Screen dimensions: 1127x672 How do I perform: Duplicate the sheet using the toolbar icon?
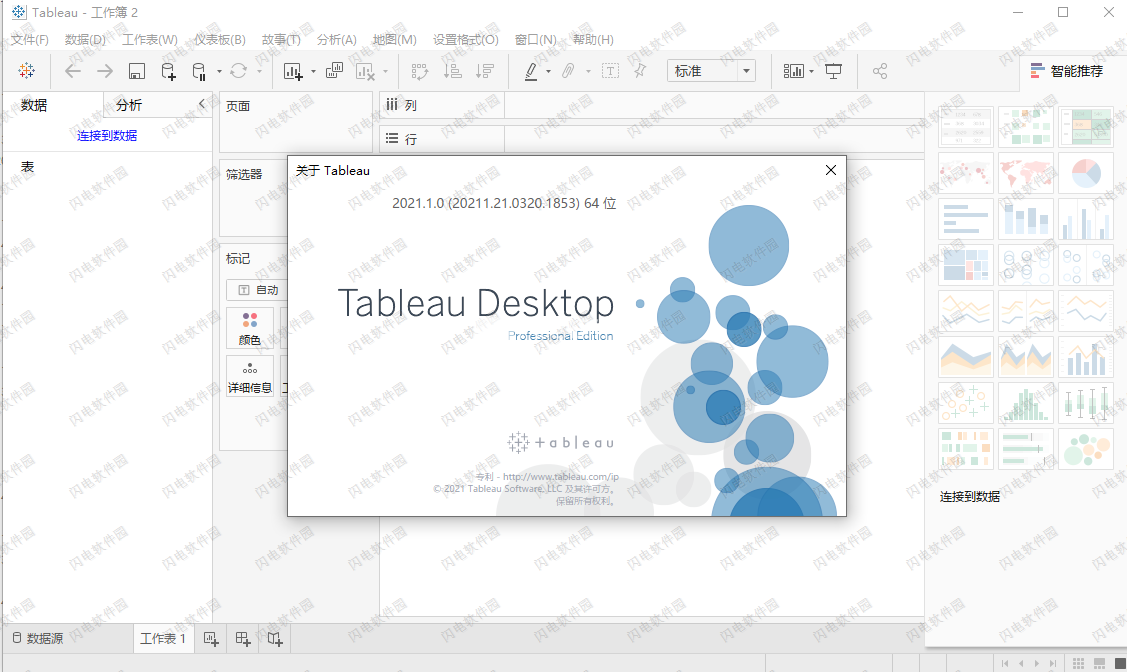(x=334, y=70)
